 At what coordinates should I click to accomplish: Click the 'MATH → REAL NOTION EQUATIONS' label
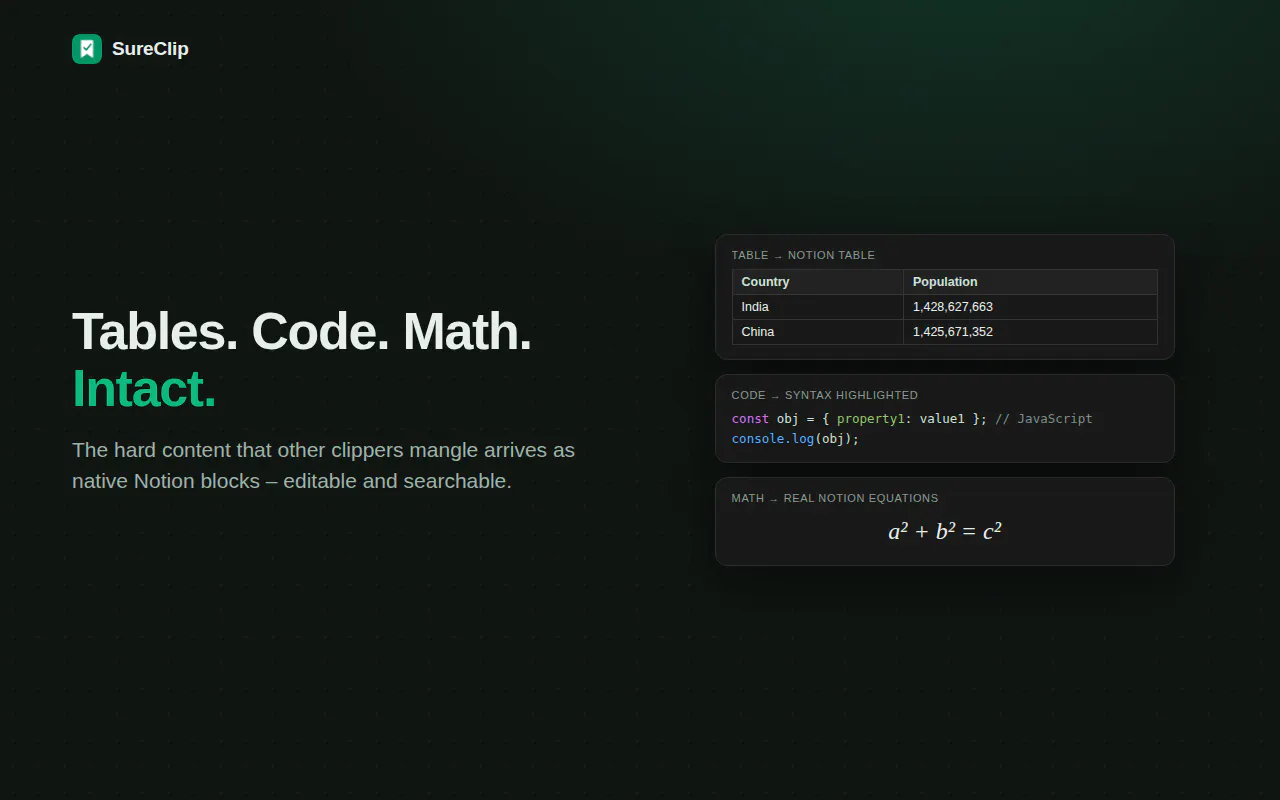[x=835, y=498]
